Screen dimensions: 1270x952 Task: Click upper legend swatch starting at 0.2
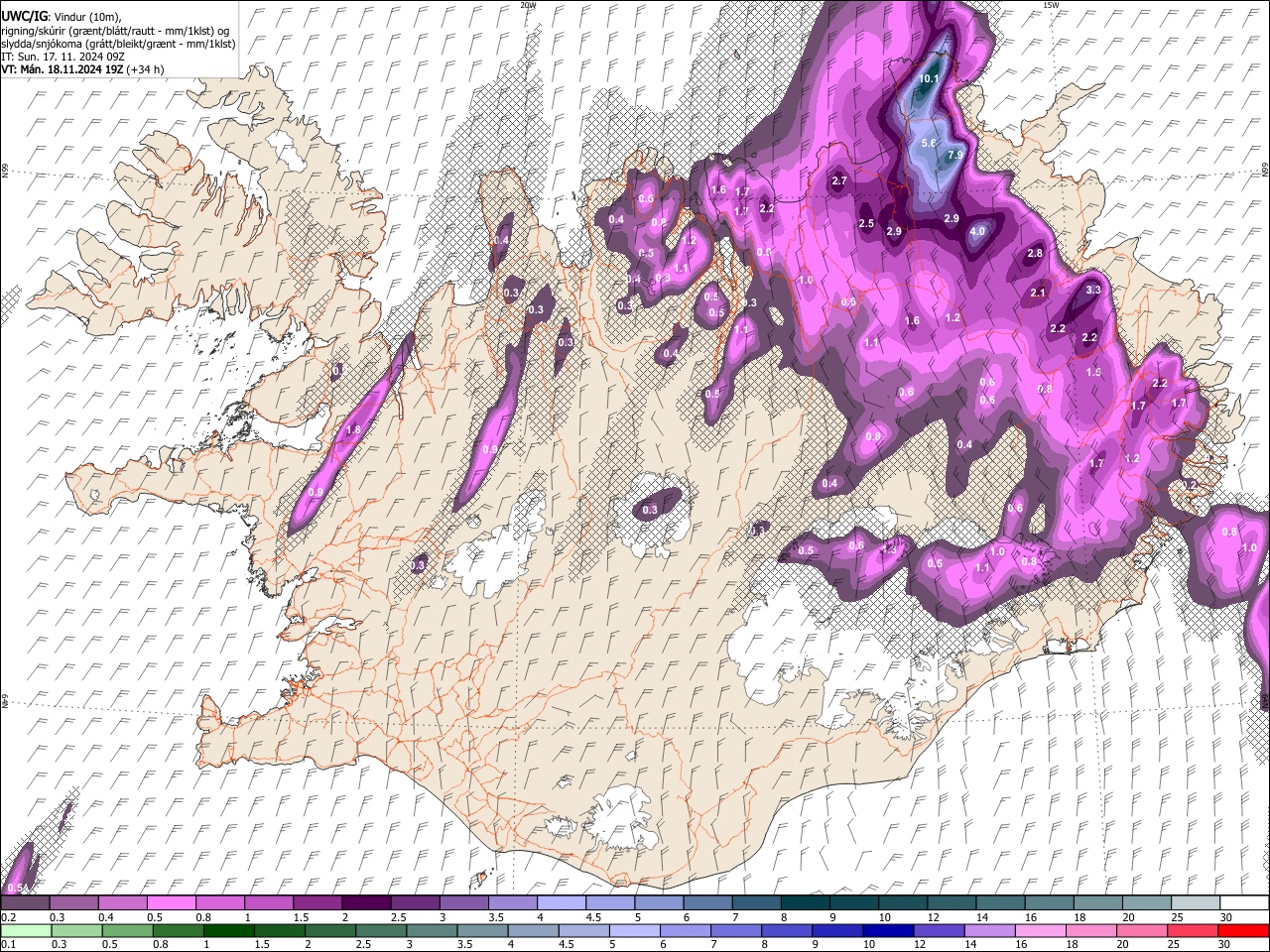25,903
